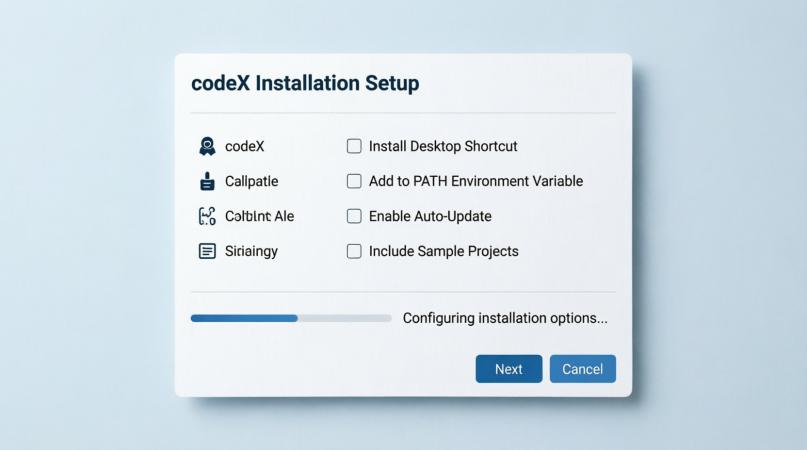Screen dimensions: 807x450
Task: Click the "codeX Installation Setup" title
Action: pos(305,83)
